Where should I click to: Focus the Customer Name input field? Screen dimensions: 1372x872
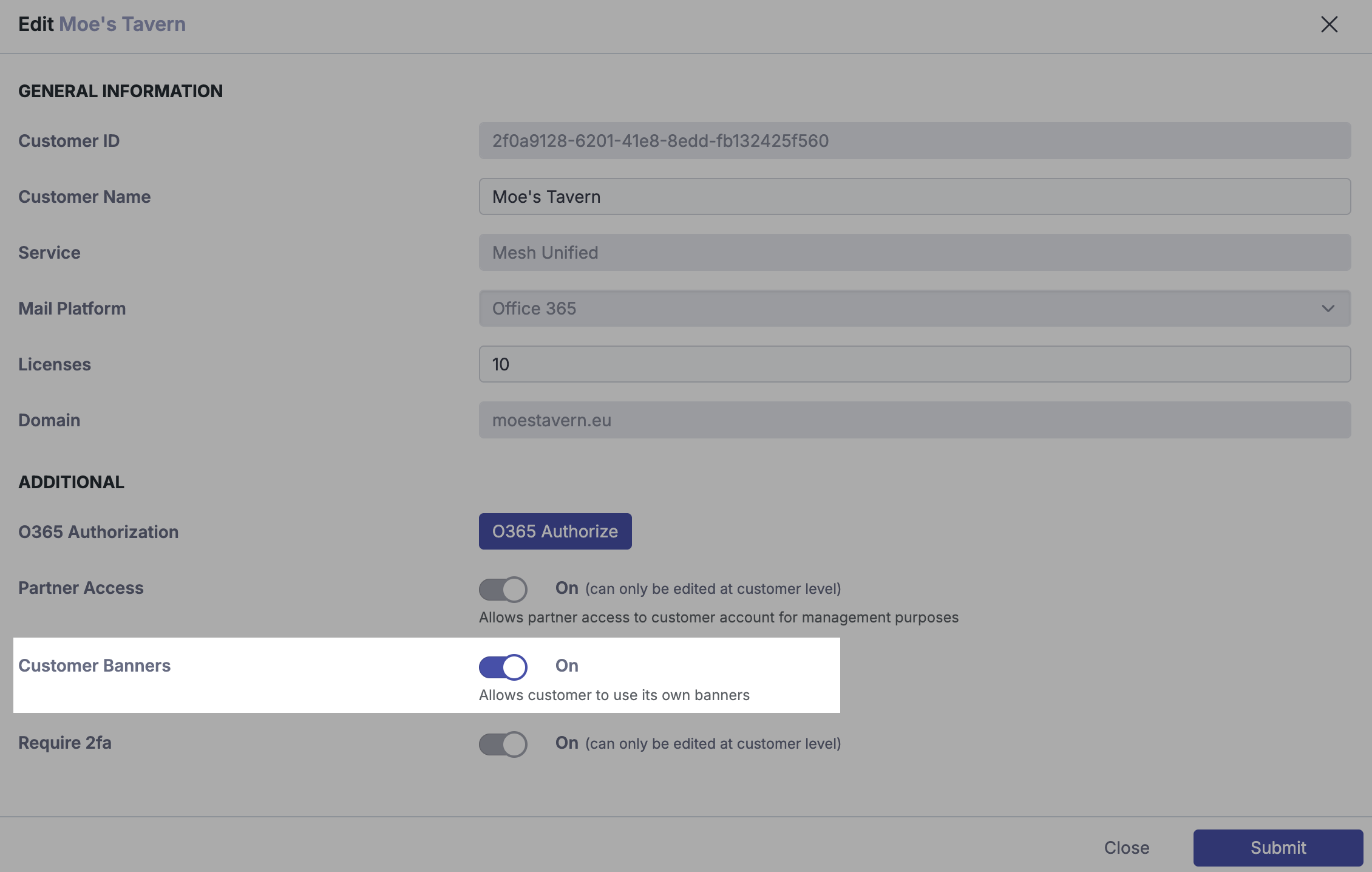(914, 197)
